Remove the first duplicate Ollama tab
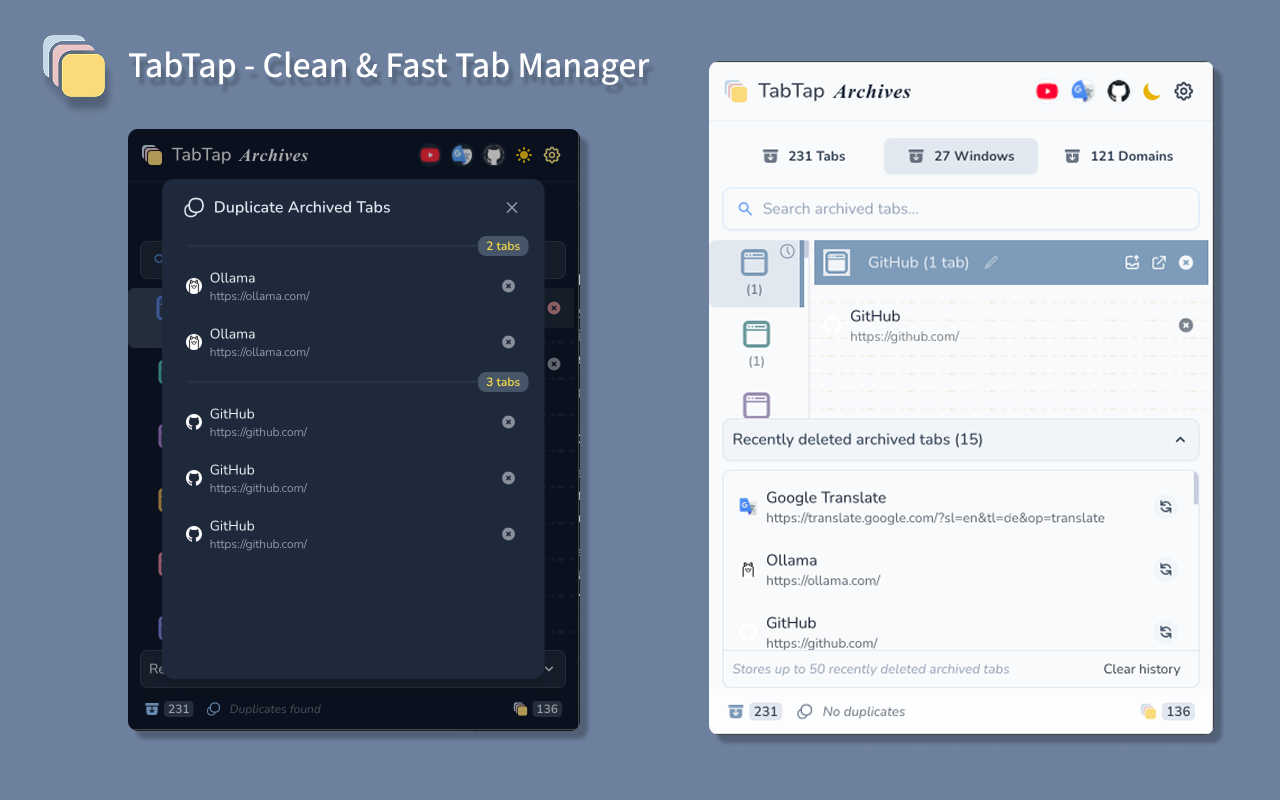This screenshot has width=1280, height=800. pyautogui.click(x=508, y=285)
